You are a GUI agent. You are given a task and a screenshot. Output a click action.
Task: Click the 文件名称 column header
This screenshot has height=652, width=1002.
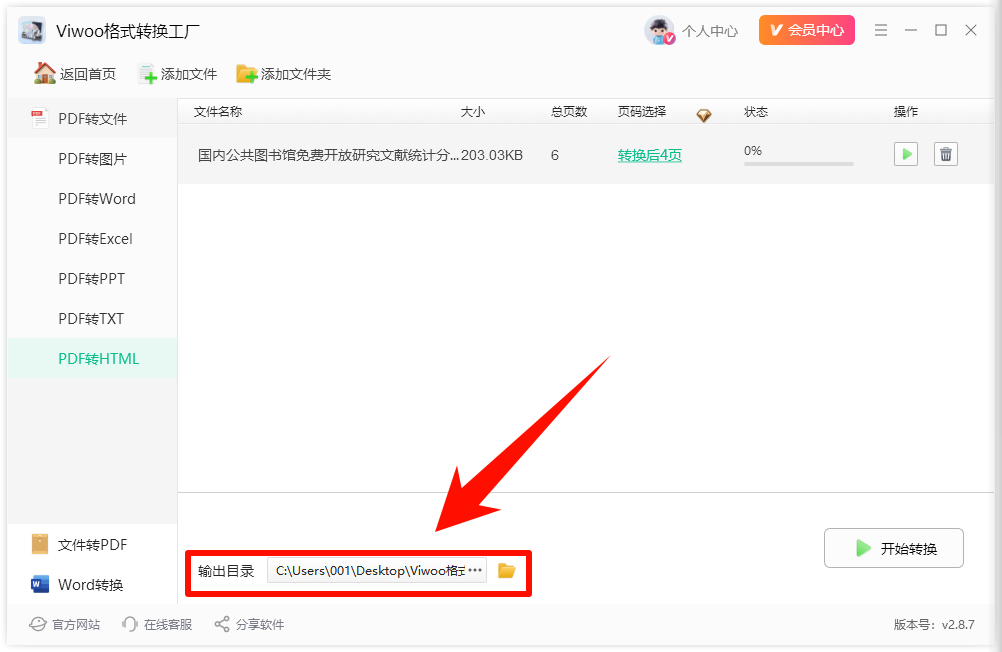coord(218,112)
